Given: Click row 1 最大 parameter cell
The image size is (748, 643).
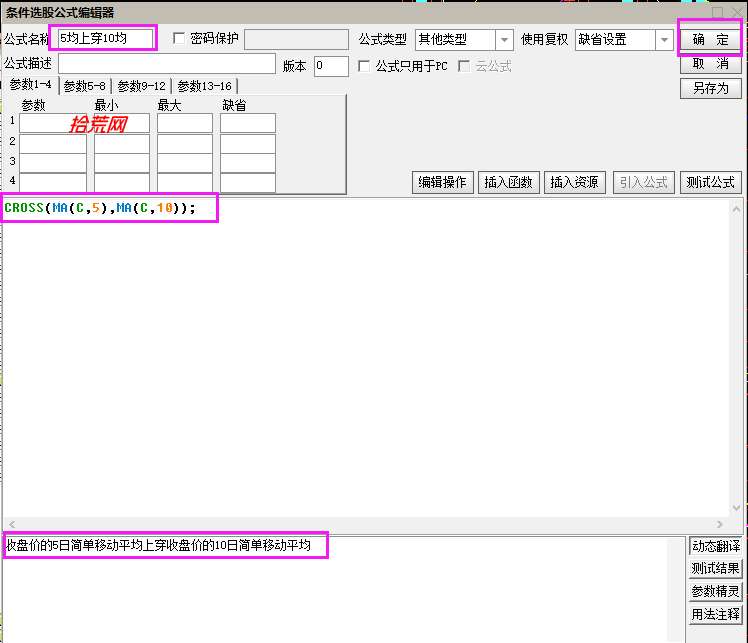Looking at the screenshot, I should click(185, 123).
